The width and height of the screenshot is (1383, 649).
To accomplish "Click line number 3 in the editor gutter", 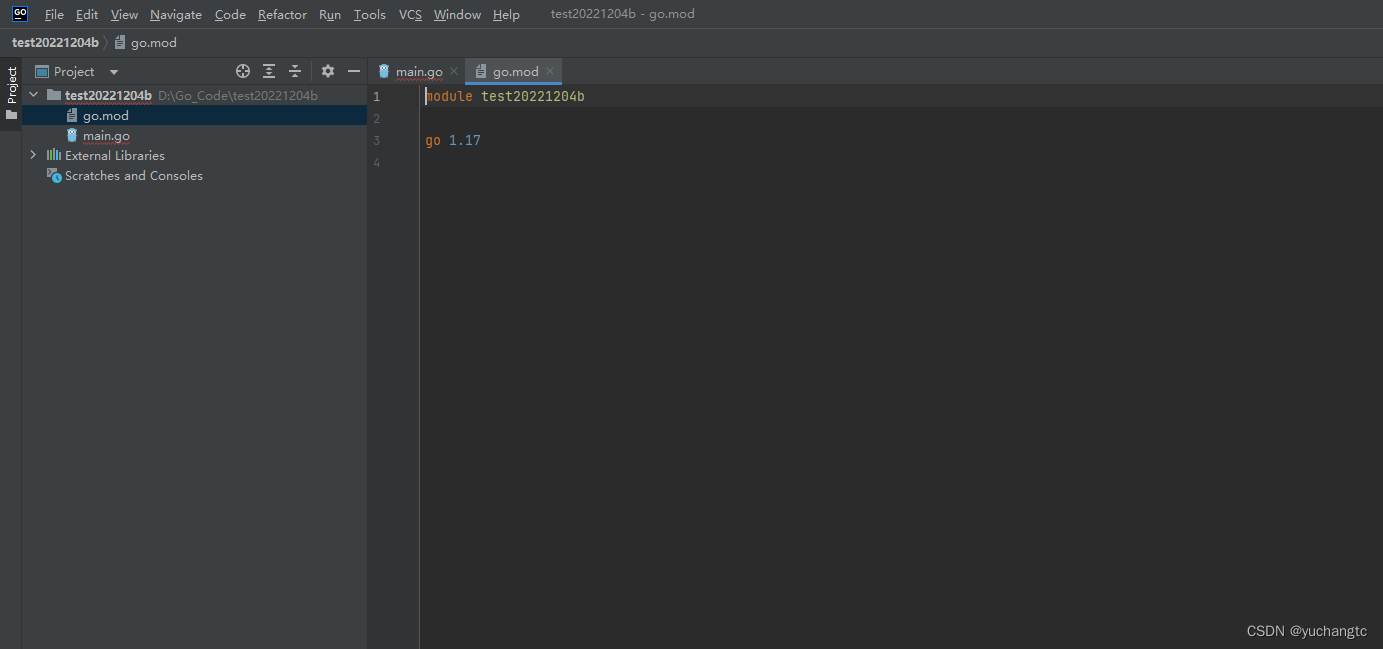I will point(376,140).
